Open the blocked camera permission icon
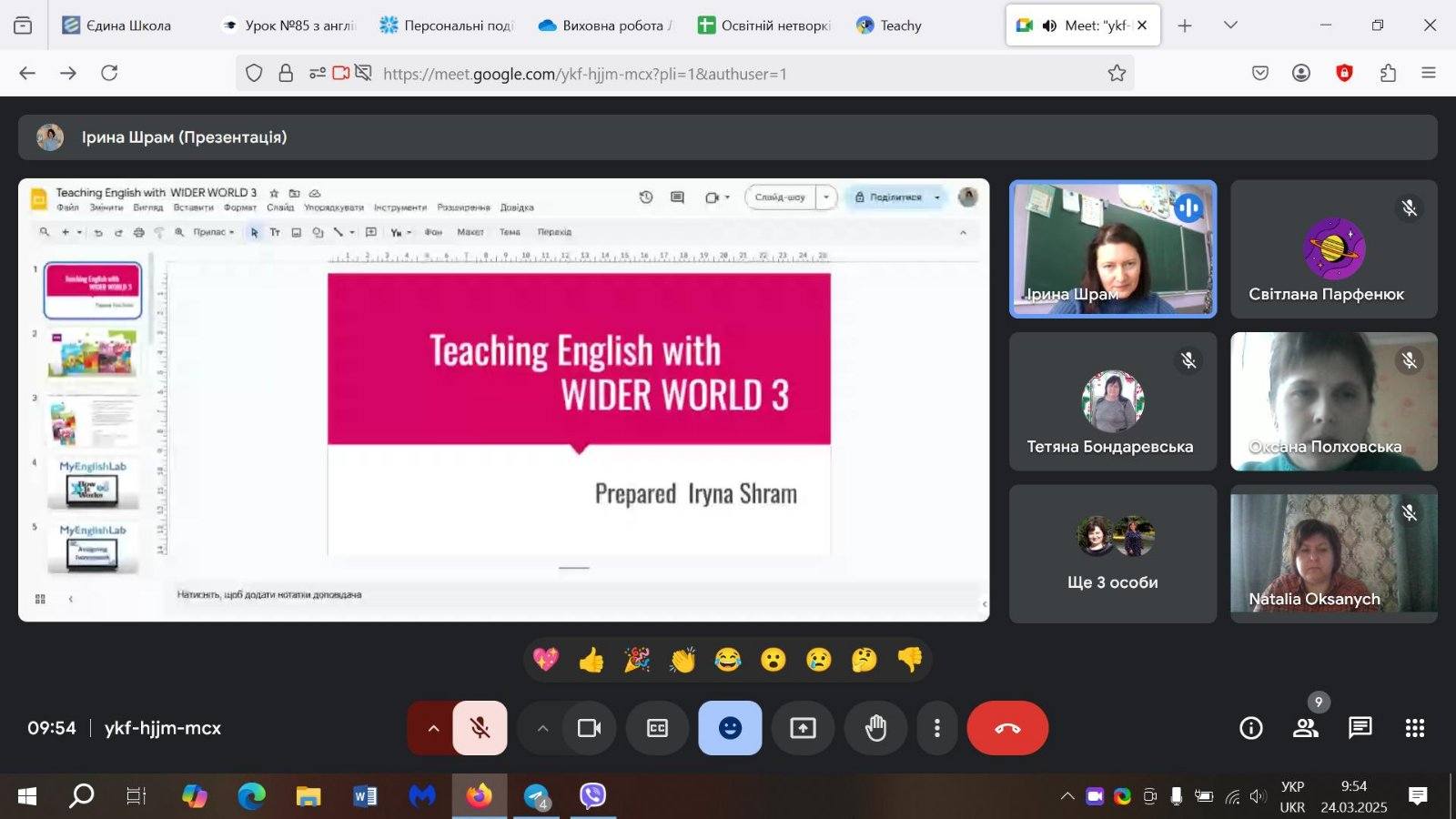 (341, 74)
